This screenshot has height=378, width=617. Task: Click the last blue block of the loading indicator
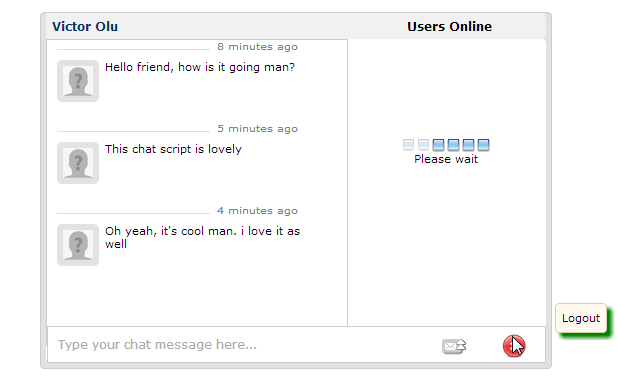pos(483,145)
